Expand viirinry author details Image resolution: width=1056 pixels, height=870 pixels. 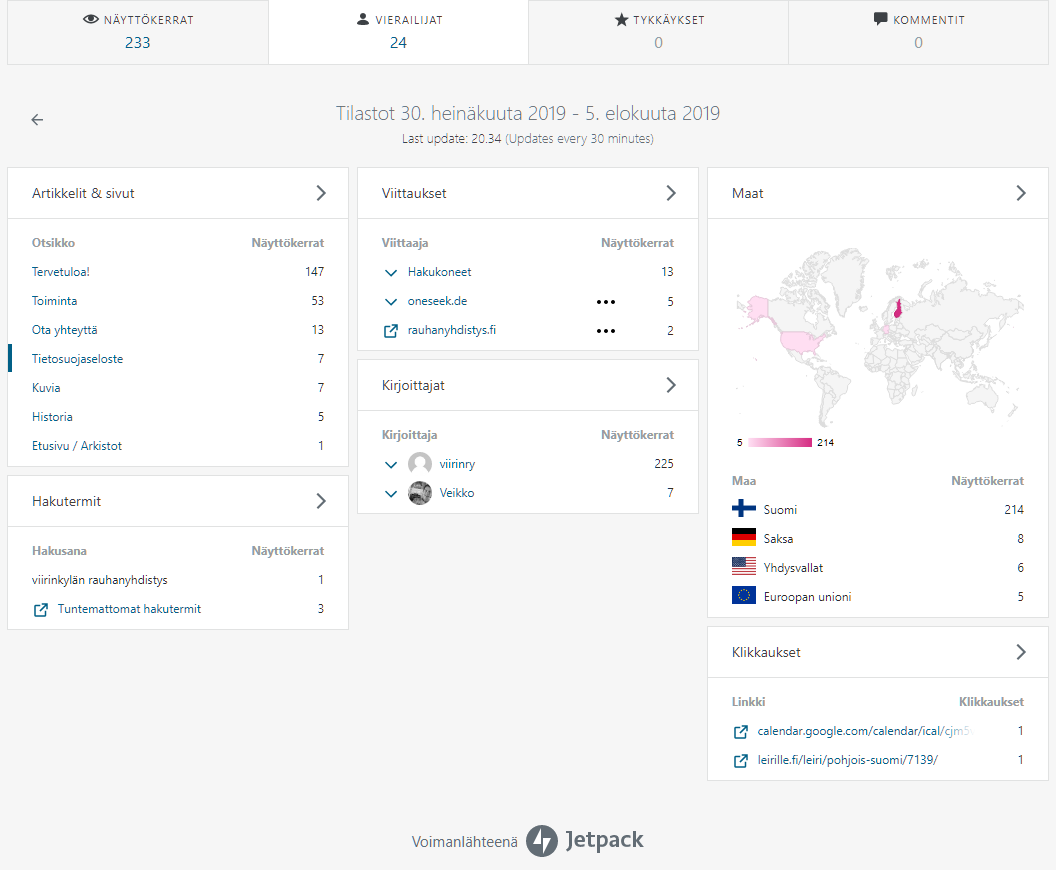pyautogui.click(x=391, y=465)
